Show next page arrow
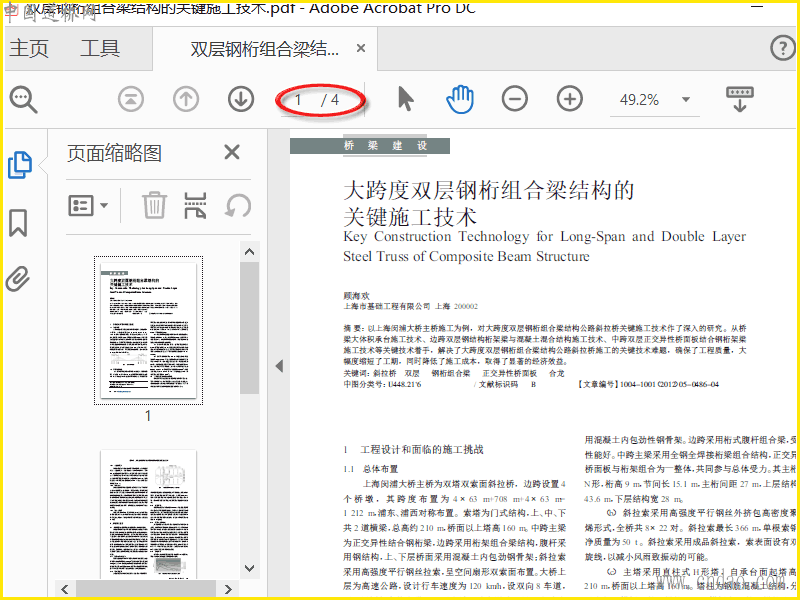The image size is (800, 600). (241, 99)
